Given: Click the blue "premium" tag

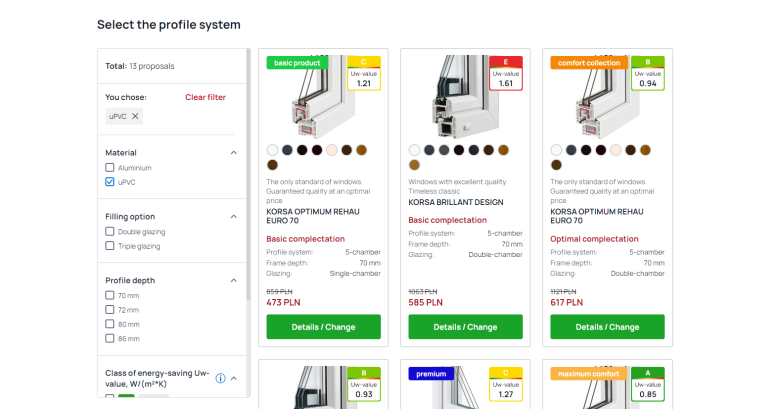Looking at the screenshot, I should pyautogui.click(x=431, y=374).
